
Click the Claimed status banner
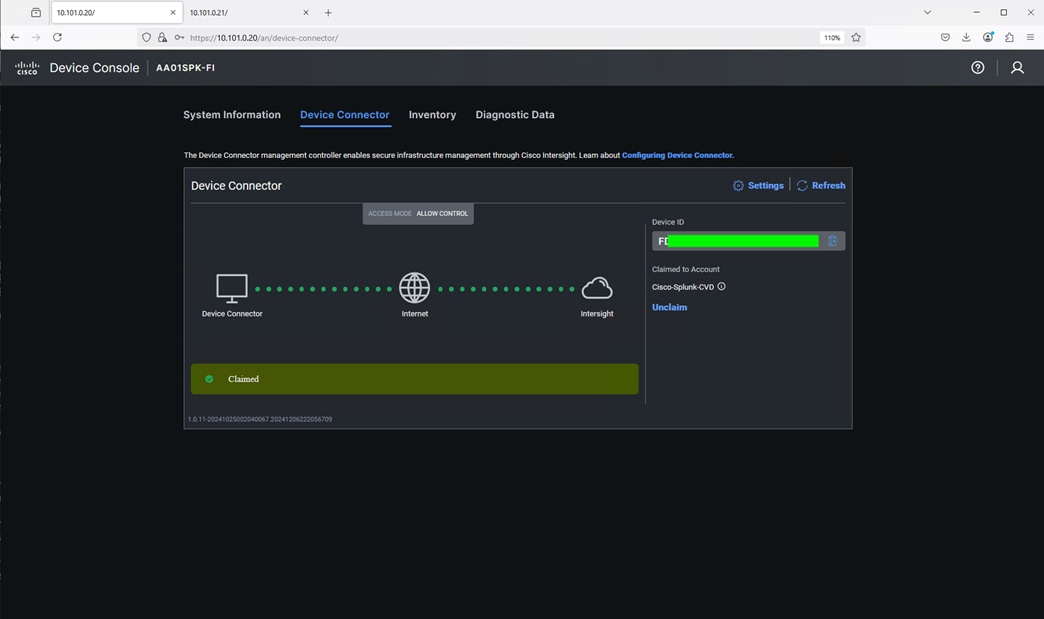click(x=414, y=379)
